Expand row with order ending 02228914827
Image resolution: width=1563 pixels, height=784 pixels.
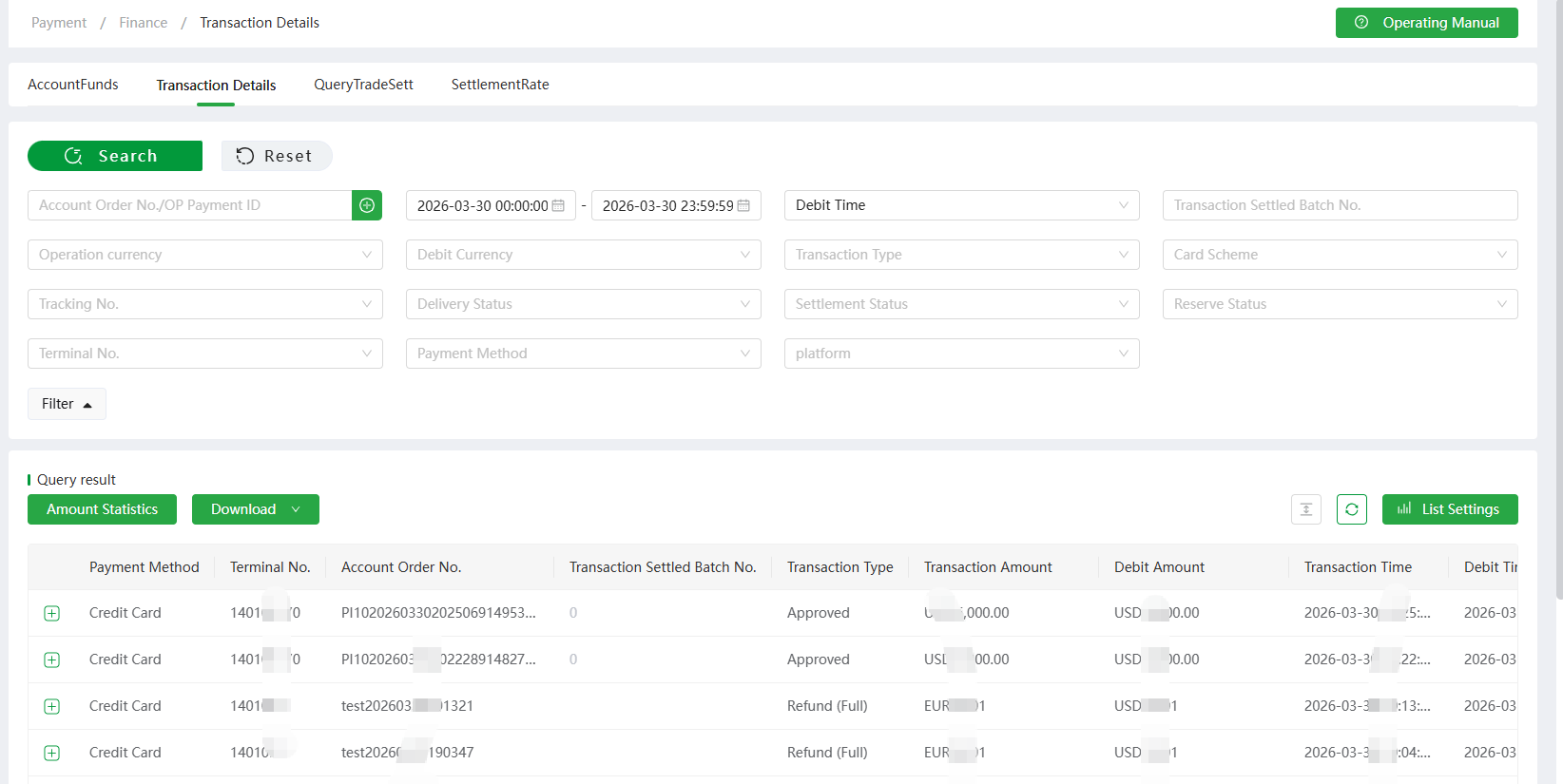pos(52,660)
